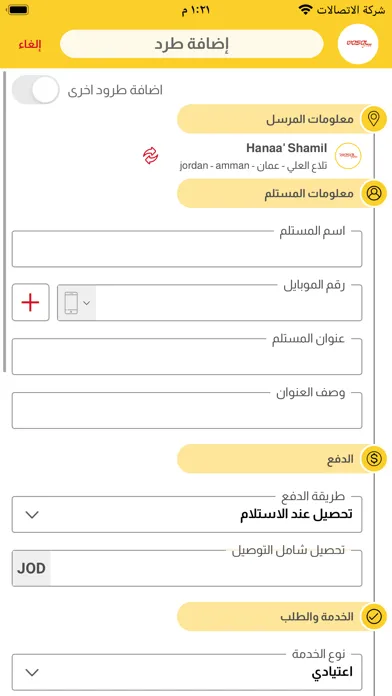392x696 pixels.
Task: Tap the الغاء cancel button
Action: pos(30,45)
